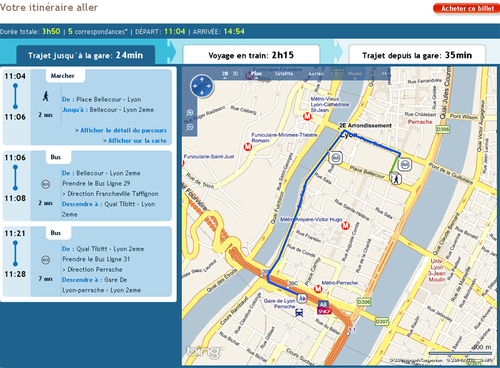Click the D306 shield east of Métro-Perrache

364,302
